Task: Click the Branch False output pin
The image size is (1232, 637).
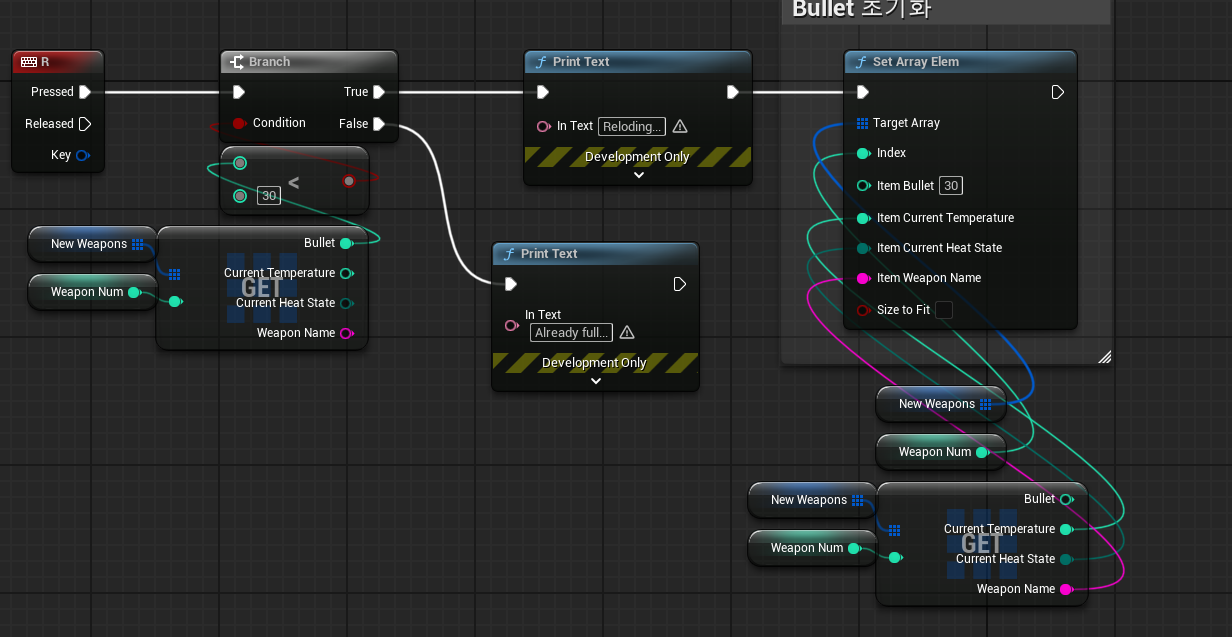Action: (379, 124)
